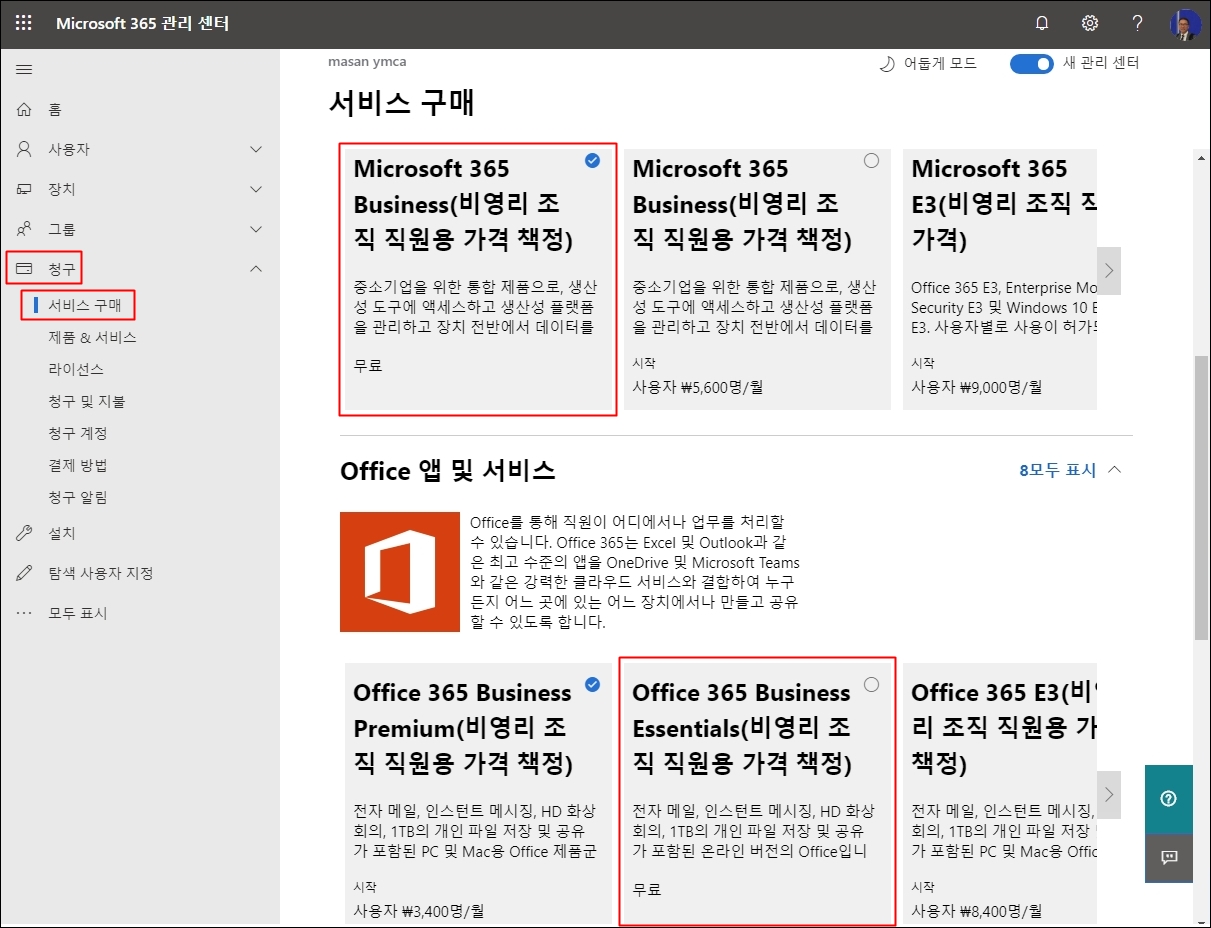Click 설치 in the sidebar
Viewport: 1211px width, 928px height.
coord(62,533)
